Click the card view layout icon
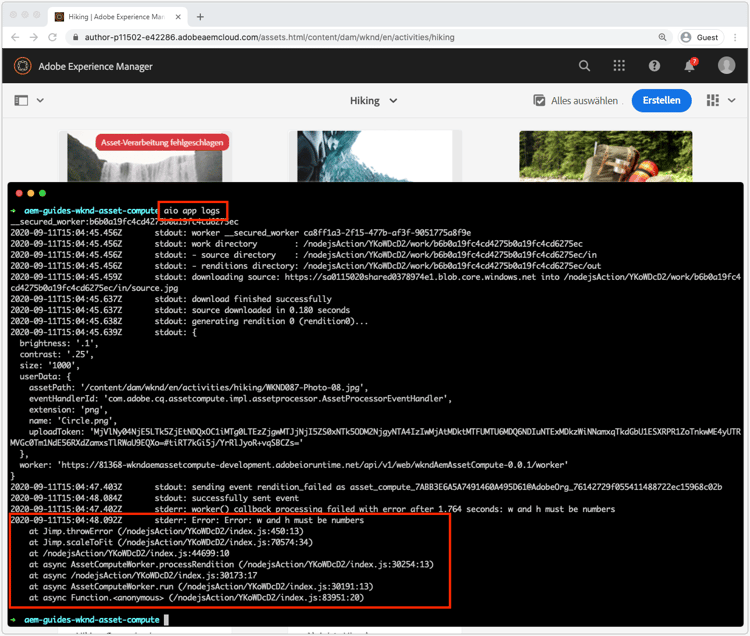The width and height of the screenshot is (750, 636). click(713, 100)
